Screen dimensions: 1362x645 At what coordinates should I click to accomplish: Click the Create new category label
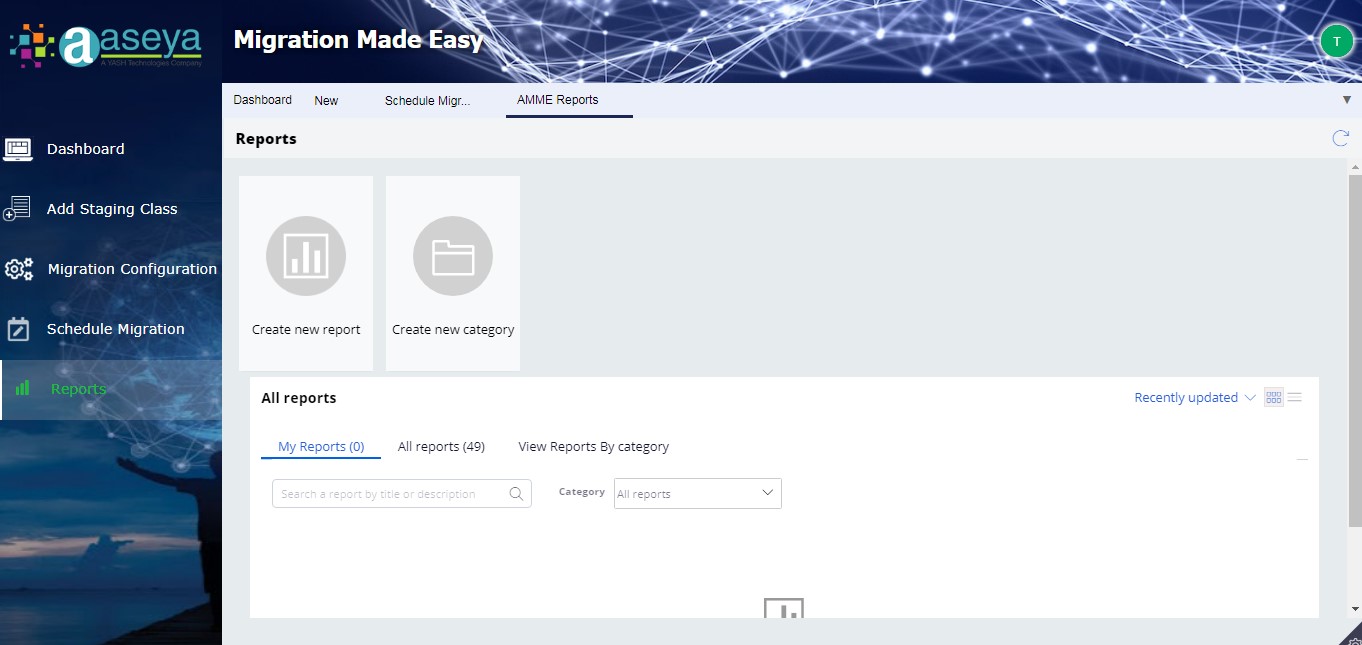[453, 329]
